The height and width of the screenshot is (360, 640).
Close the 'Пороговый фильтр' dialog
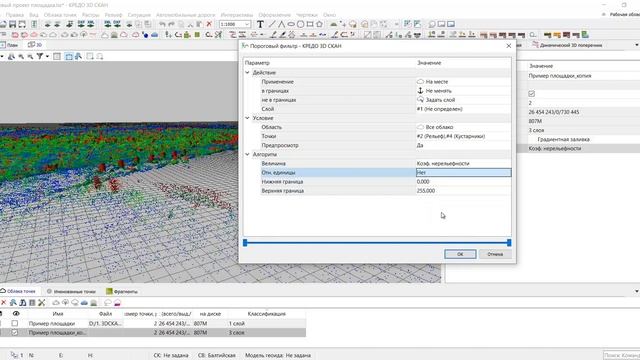click(x=509, y=46)
